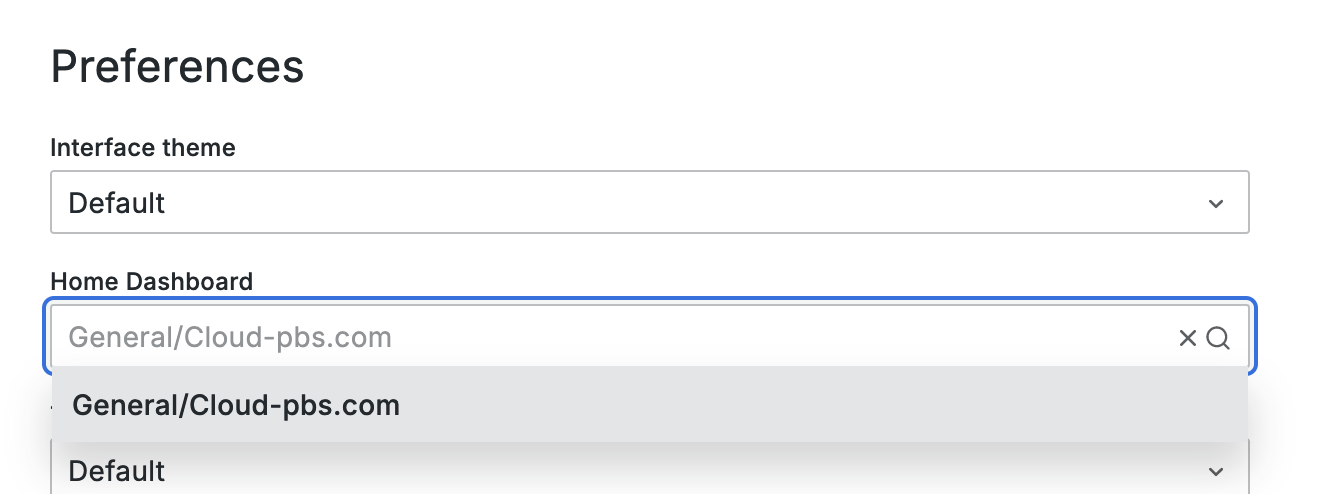The height and width of the screenshot is (494, 1324).
Task: Click the Preferences heading
Action: point(177,67)
